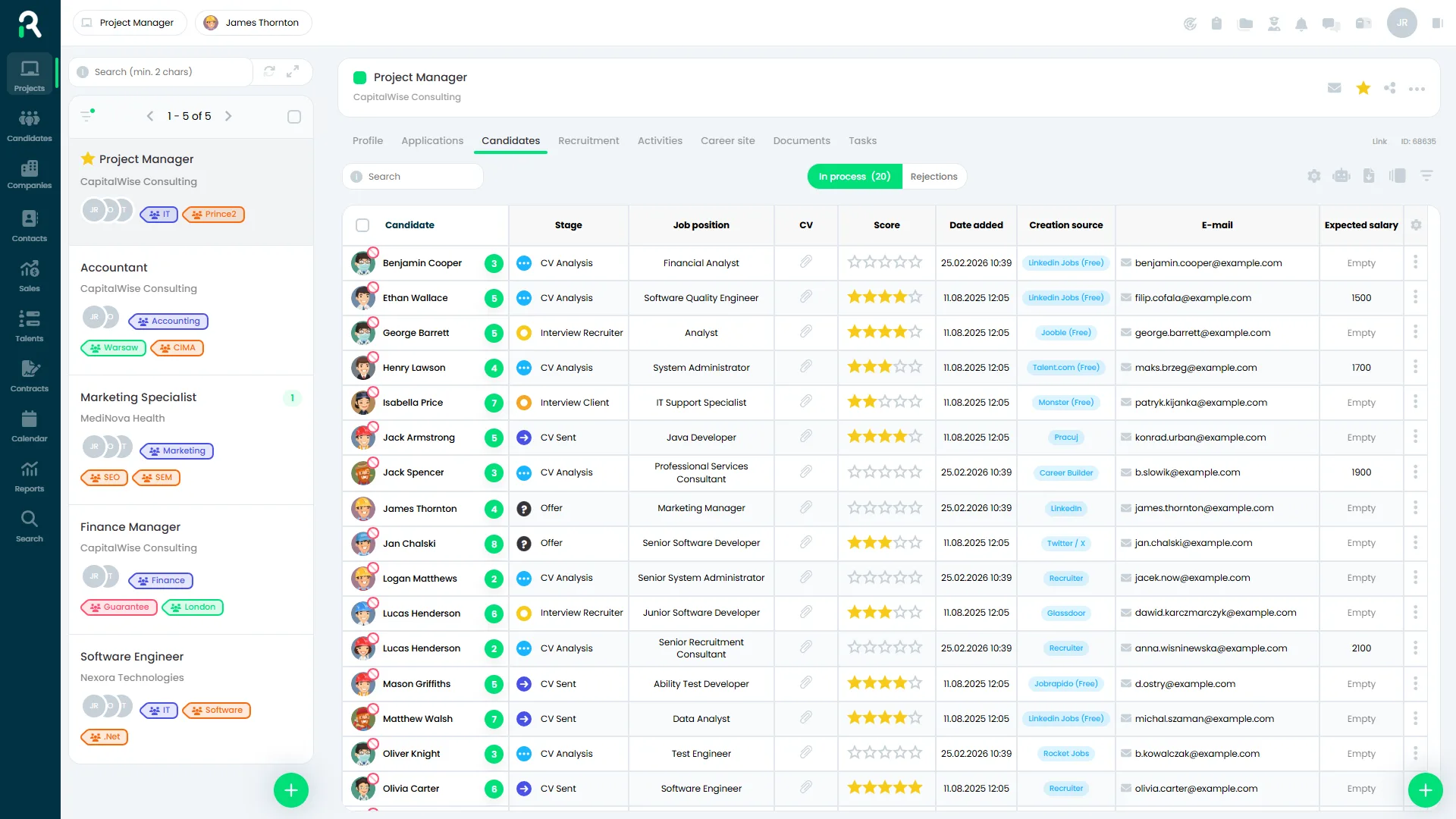Viewport: 1456px width, 819px height.
Task: Open the Reports sidebar icon
Action: pyautogui.click(x=30, y=475)
